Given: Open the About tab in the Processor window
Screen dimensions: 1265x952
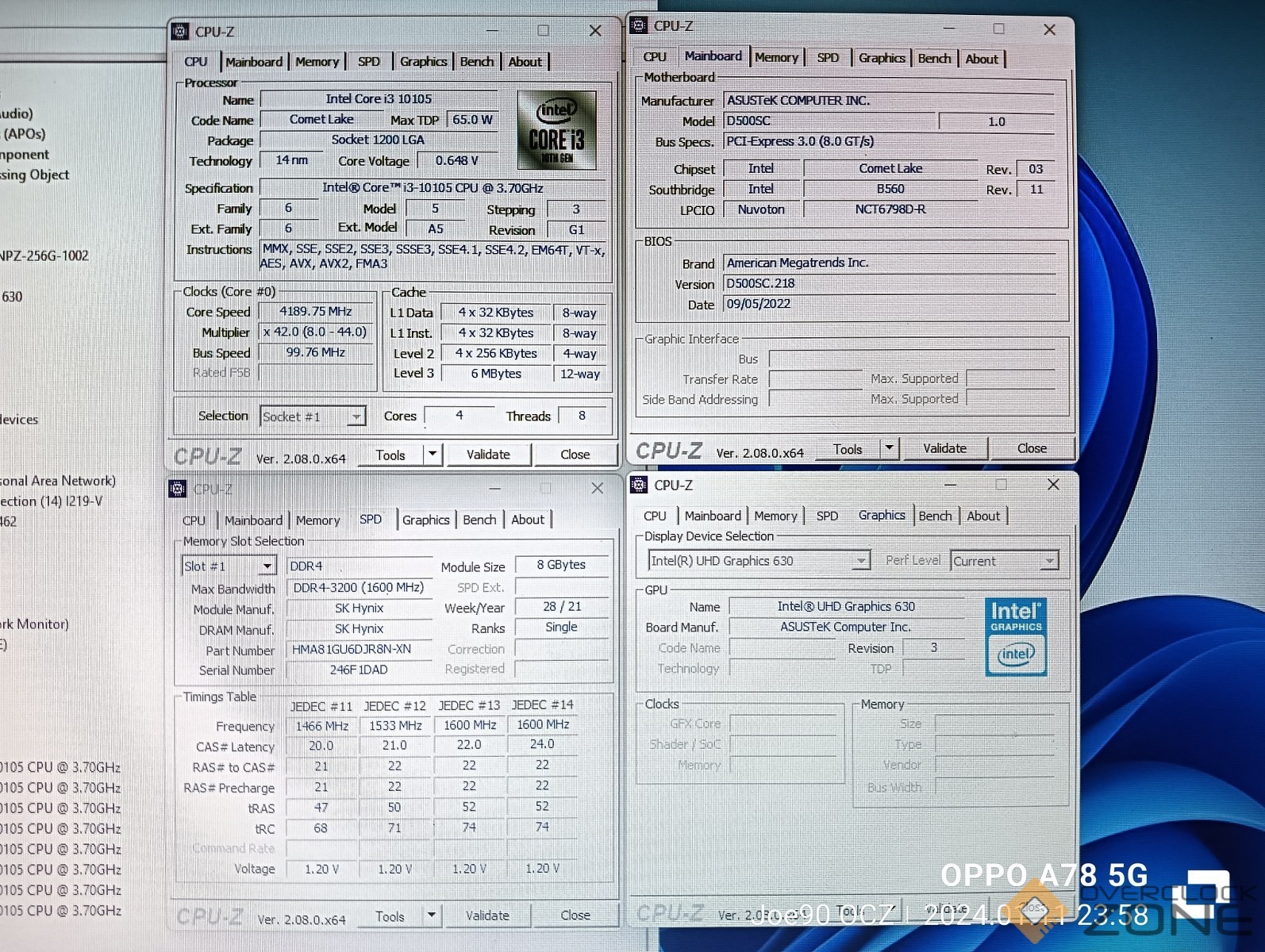Looking at the screenshot, I should click(525, 62).
